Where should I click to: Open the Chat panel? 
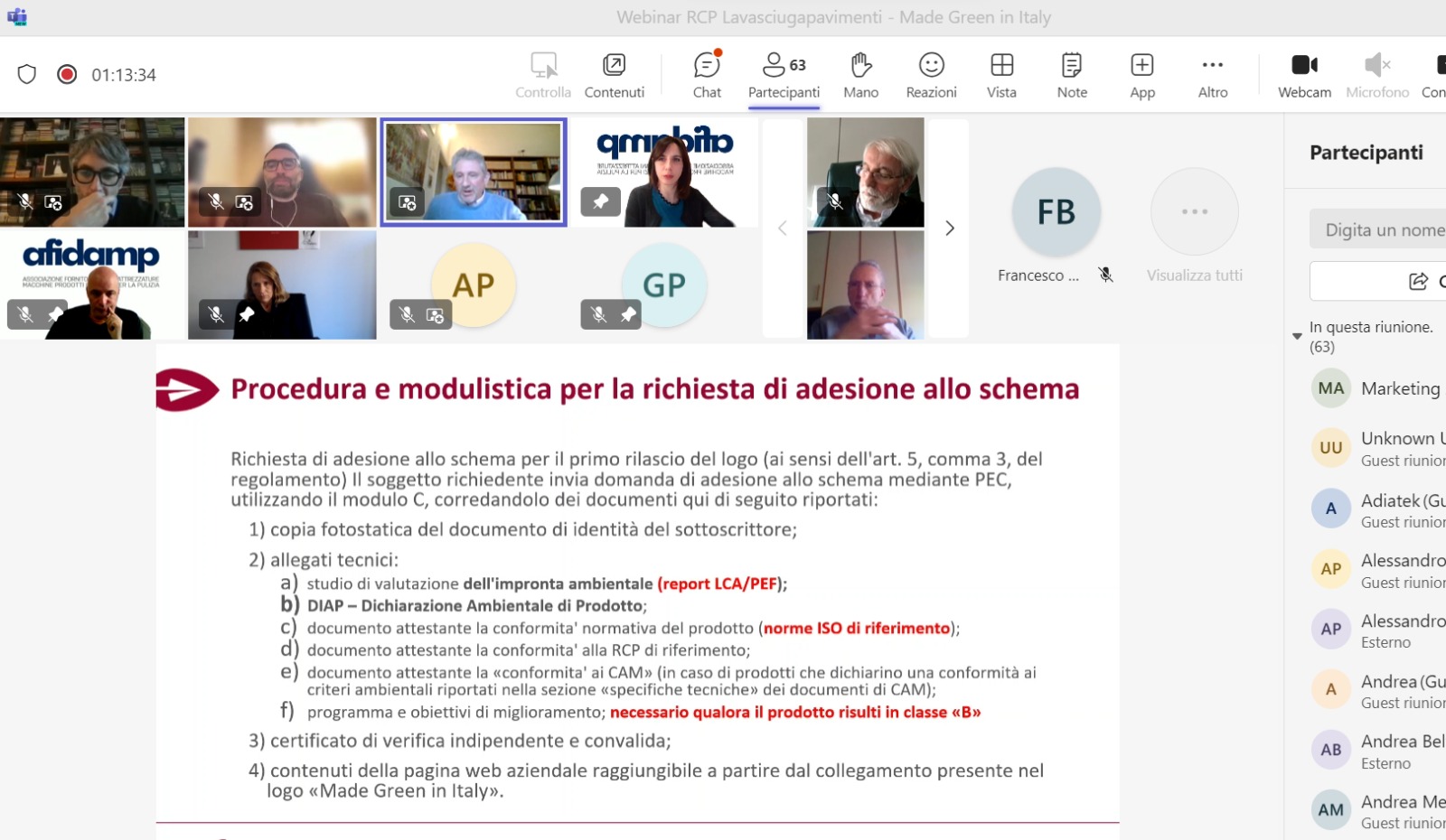707,75
